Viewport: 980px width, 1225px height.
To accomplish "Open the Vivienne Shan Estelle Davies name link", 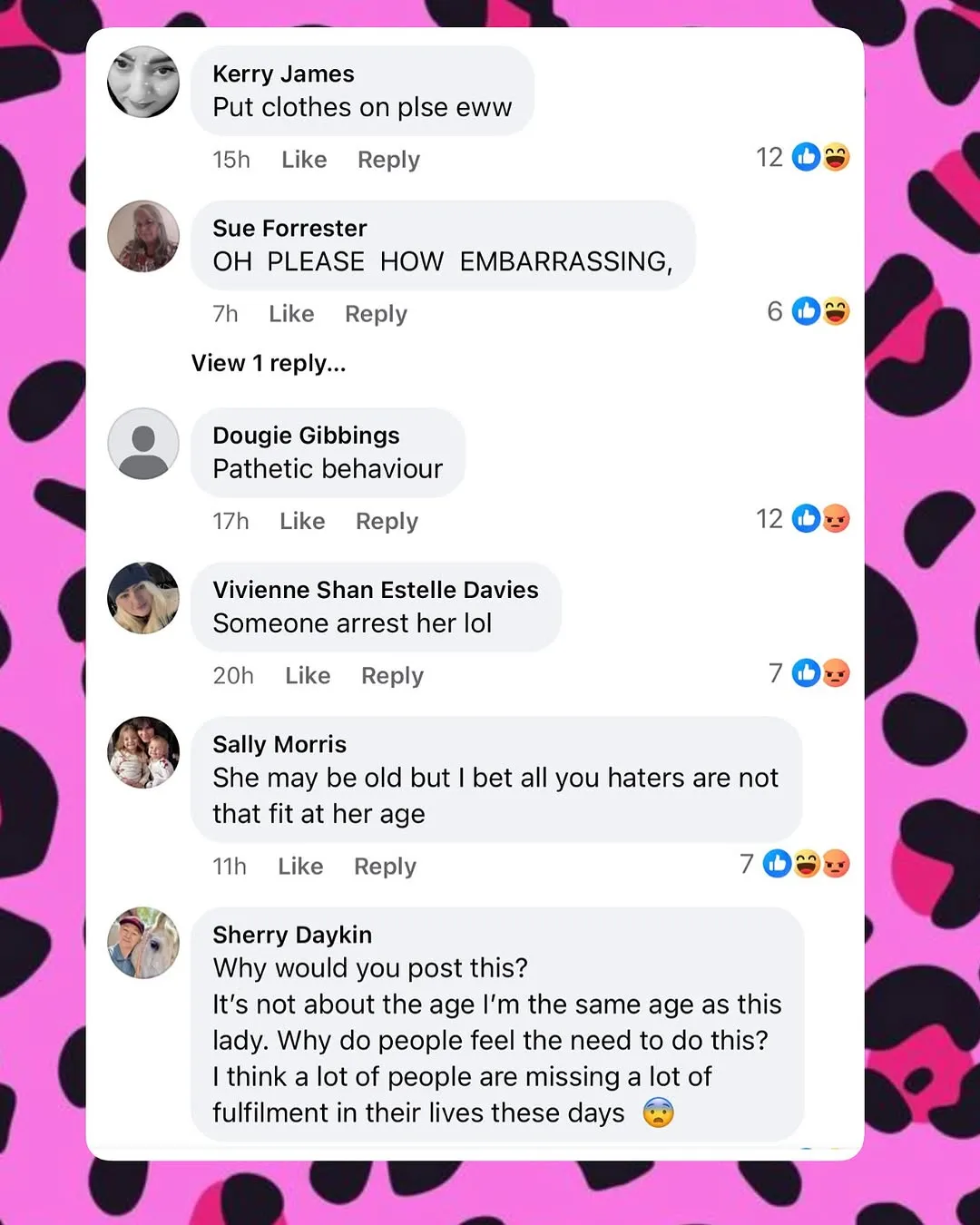I will pyautogui.click(x=376, y=590).
